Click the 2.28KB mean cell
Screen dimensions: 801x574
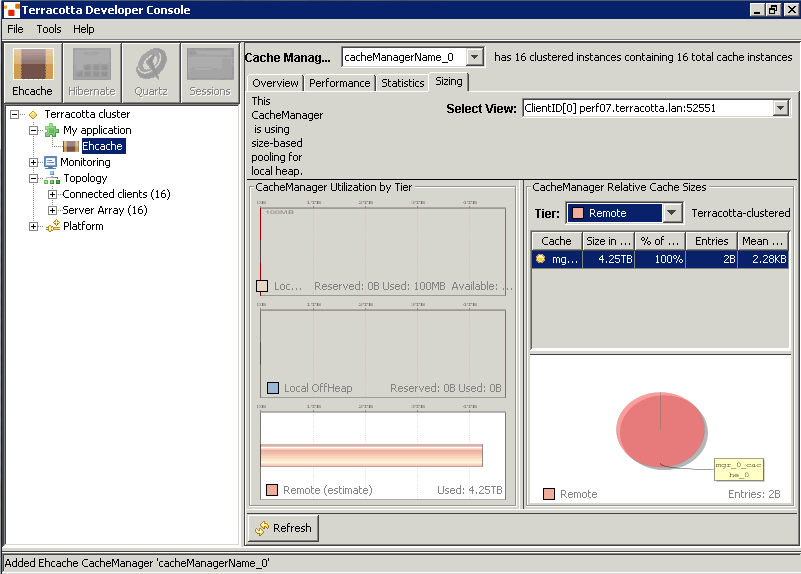coord(762,259)
